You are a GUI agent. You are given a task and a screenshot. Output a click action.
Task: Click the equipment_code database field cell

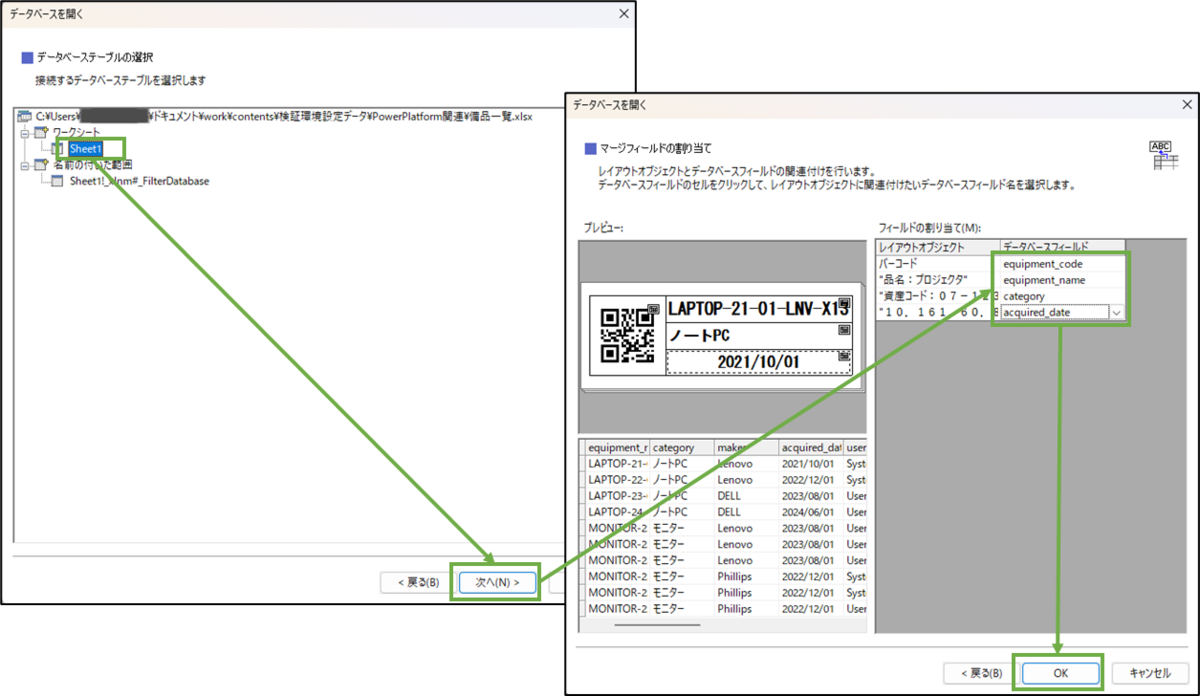(1062, 264)
